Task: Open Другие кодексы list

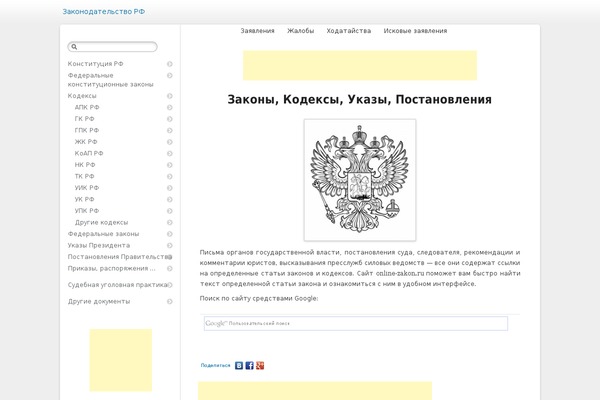Action: pyautogui.click(x=101, y=222)
